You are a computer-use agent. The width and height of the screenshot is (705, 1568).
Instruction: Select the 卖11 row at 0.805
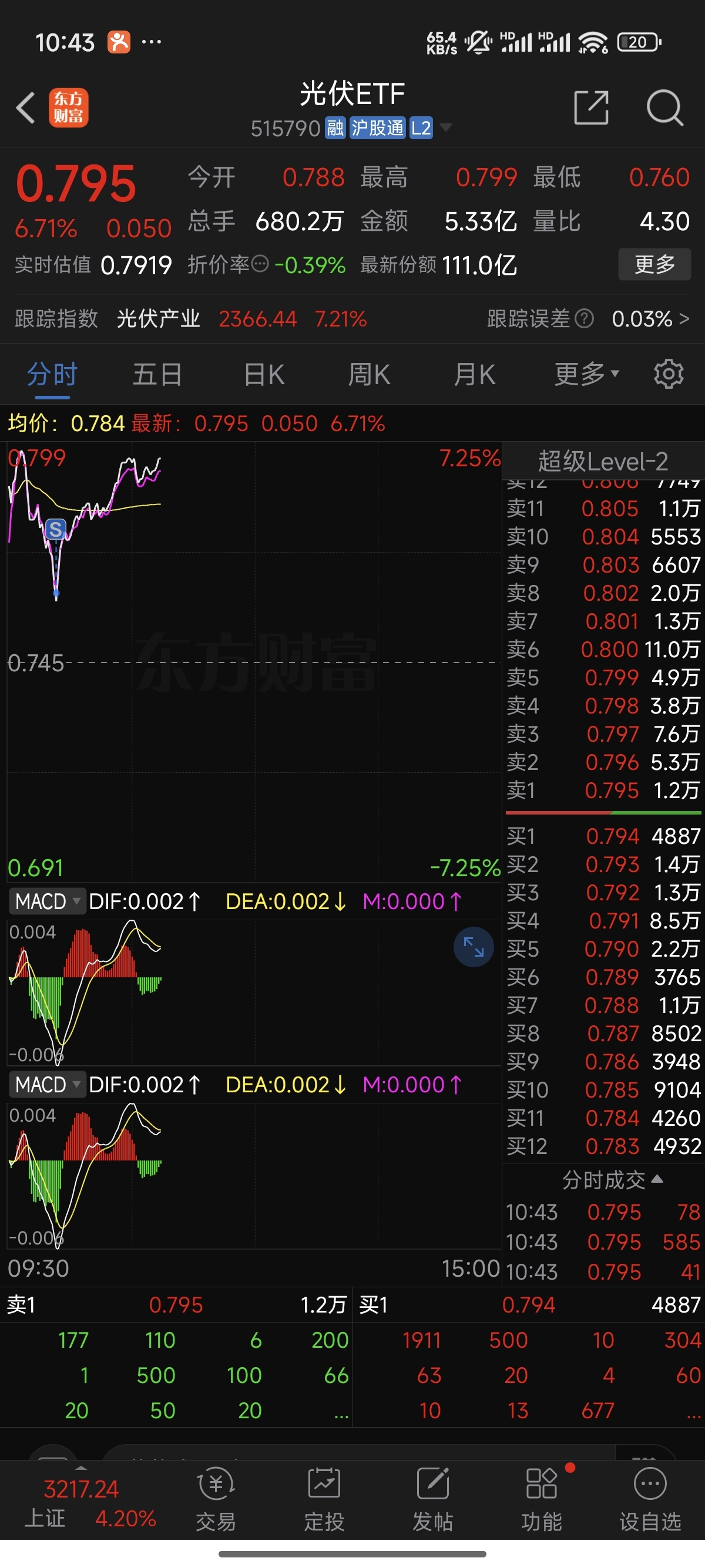point(603,508)
